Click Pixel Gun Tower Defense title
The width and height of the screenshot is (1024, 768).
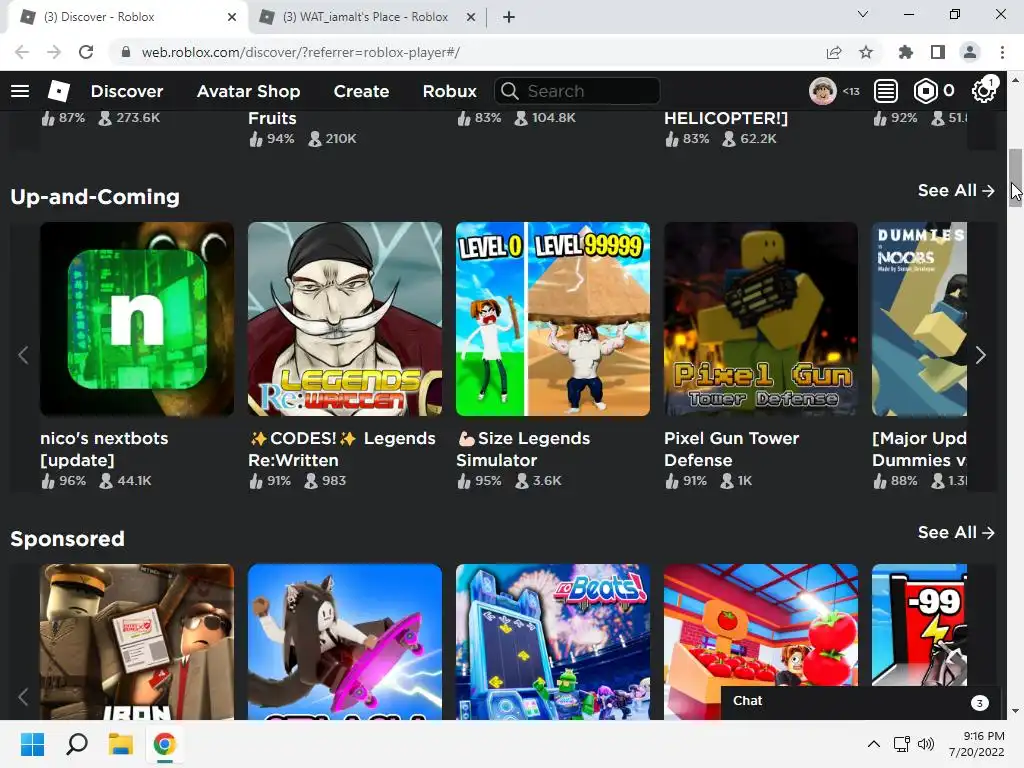pos(731,449)
